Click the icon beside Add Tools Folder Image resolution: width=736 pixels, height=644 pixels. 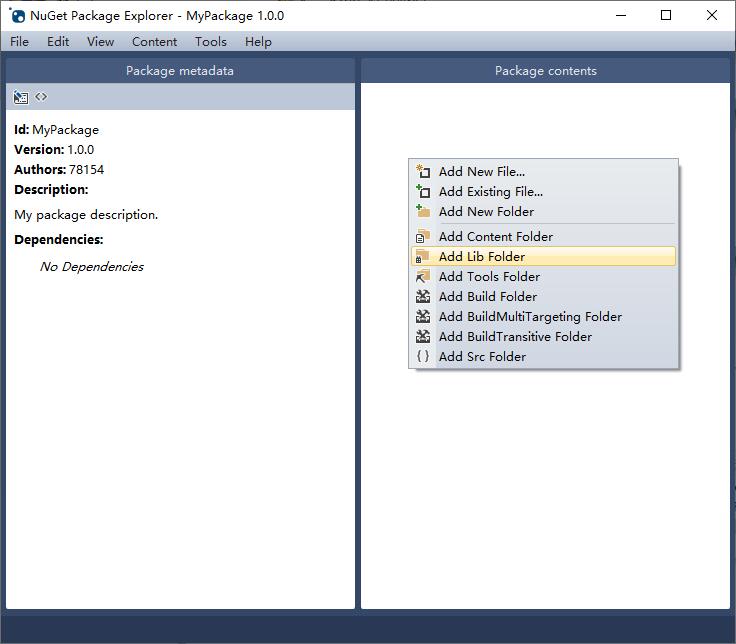click(423, 276)
